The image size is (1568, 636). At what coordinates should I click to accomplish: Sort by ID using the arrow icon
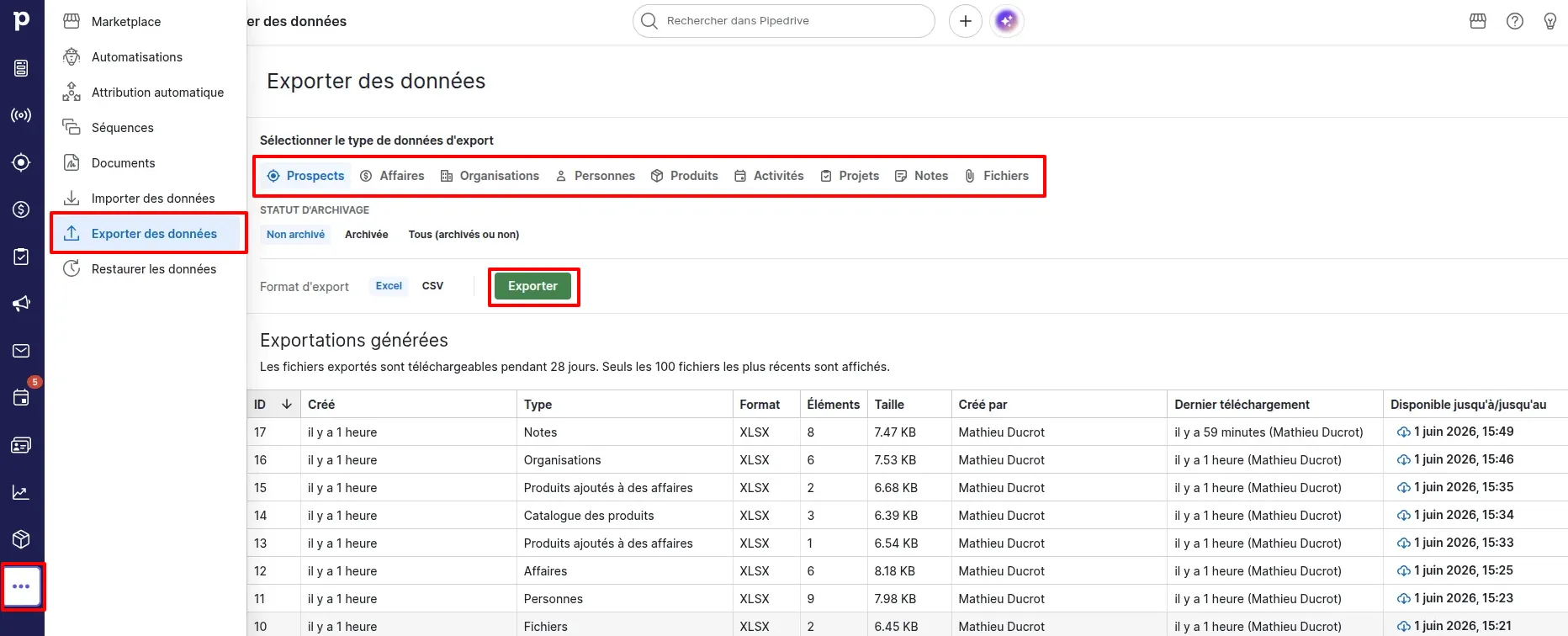[287, 405]
